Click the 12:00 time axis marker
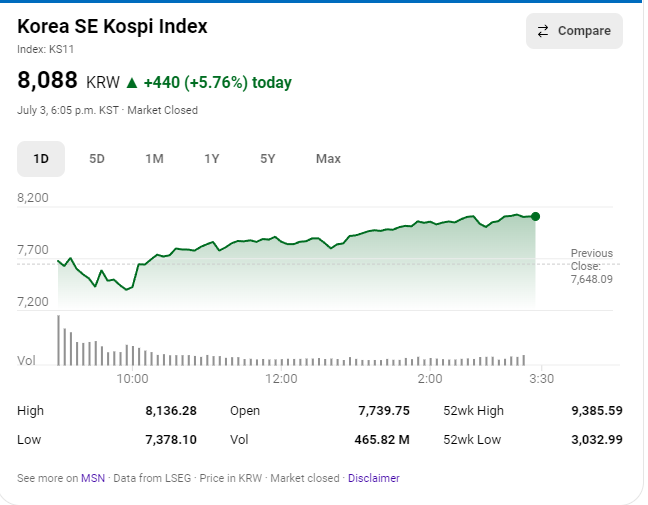648x505 pixels. 281,379
